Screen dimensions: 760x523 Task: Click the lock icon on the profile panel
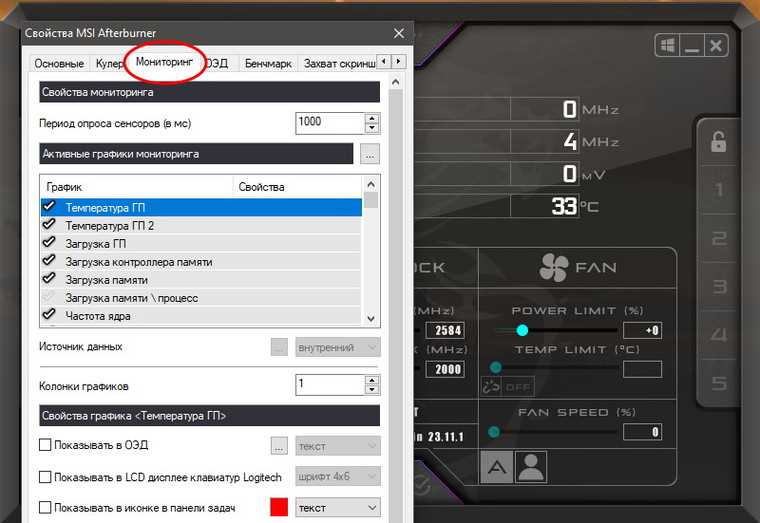pyautogui.click(x=718, y=142)
